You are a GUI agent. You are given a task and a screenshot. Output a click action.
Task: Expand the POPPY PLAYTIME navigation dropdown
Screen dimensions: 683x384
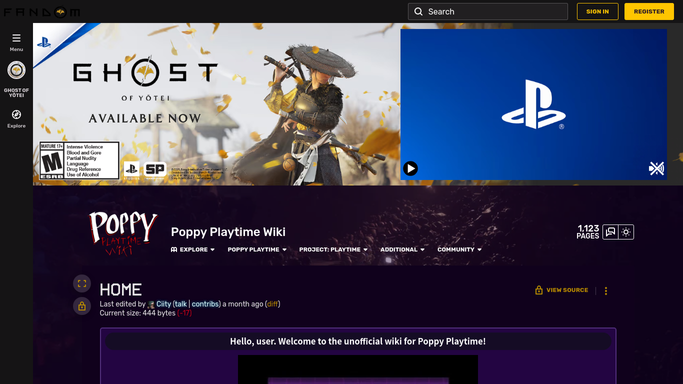pos(257,249)
